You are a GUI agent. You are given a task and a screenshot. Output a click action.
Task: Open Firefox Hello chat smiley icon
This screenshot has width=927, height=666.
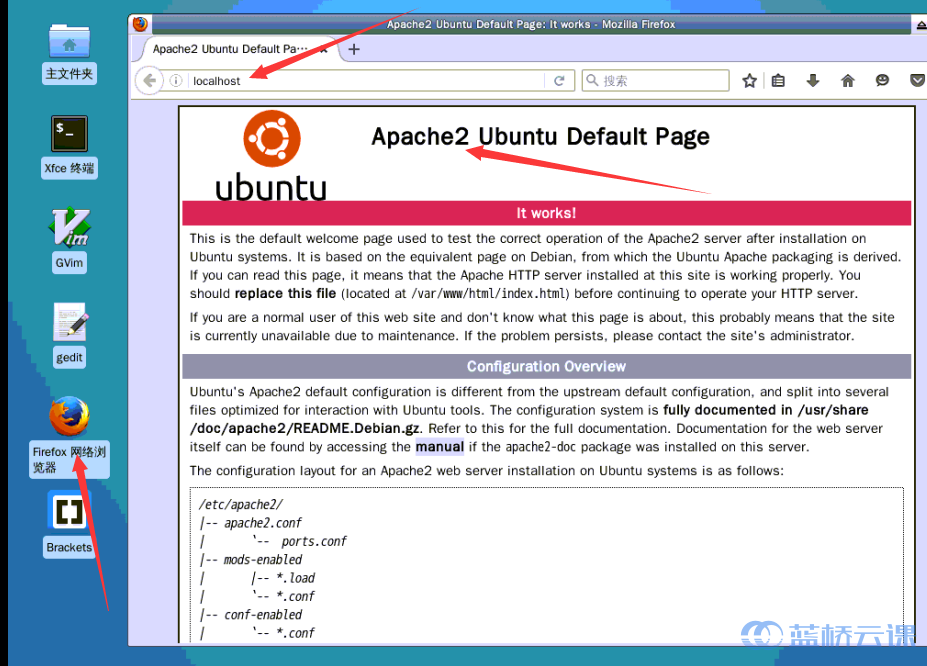tap(882, 80)
